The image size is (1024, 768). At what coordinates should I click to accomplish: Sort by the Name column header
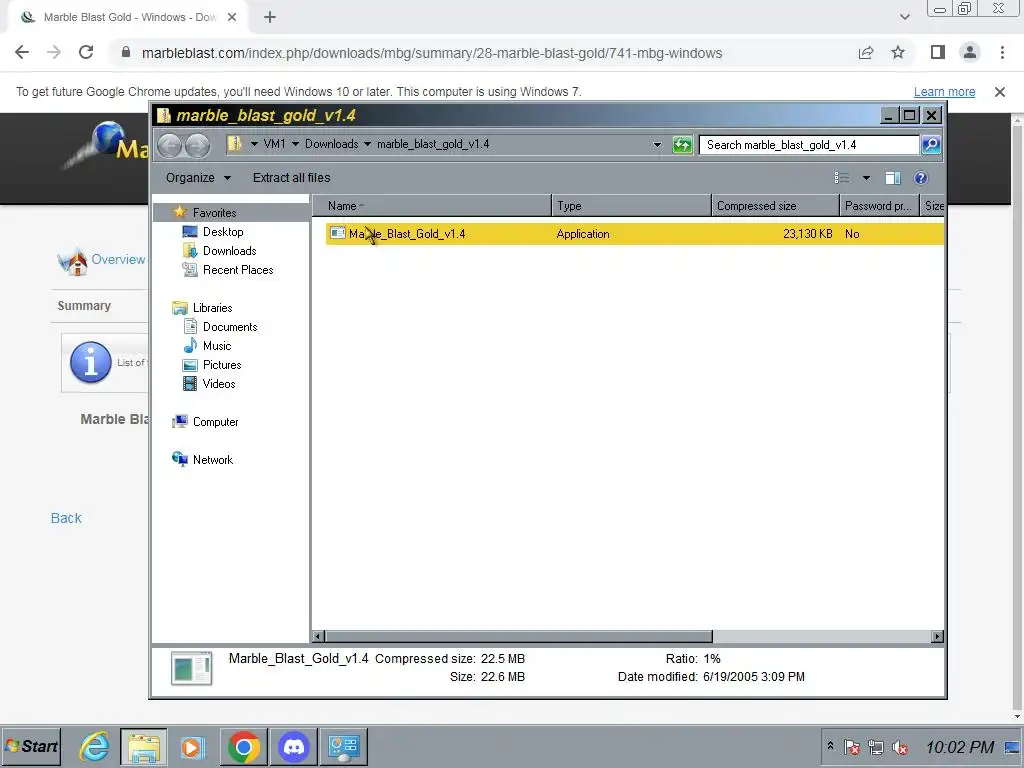pyautogui.click(x=432, y=206)
